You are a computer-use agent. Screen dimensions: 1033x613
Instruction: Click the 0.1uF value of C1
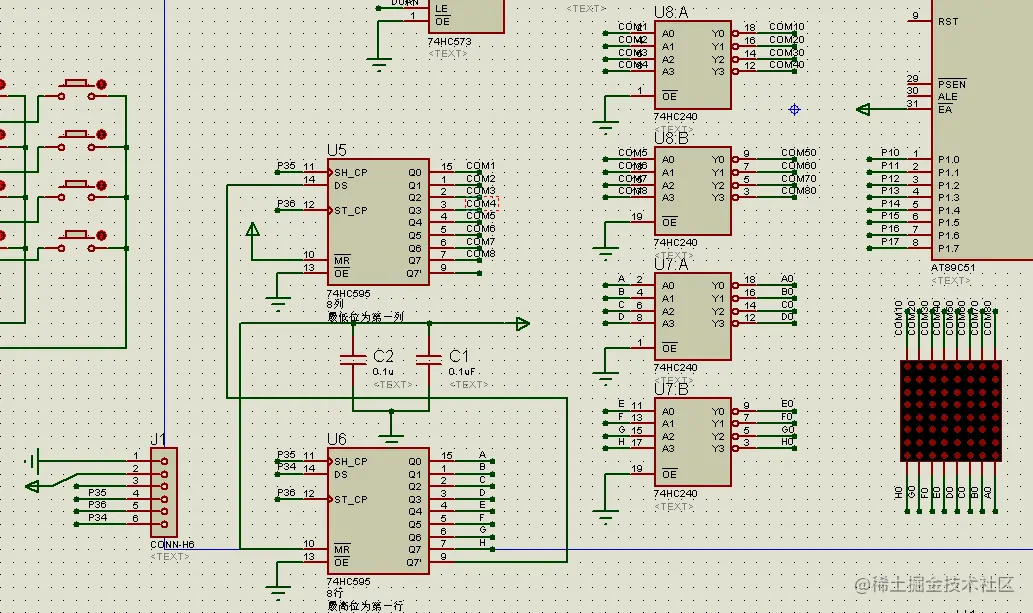tap(462, 372)
